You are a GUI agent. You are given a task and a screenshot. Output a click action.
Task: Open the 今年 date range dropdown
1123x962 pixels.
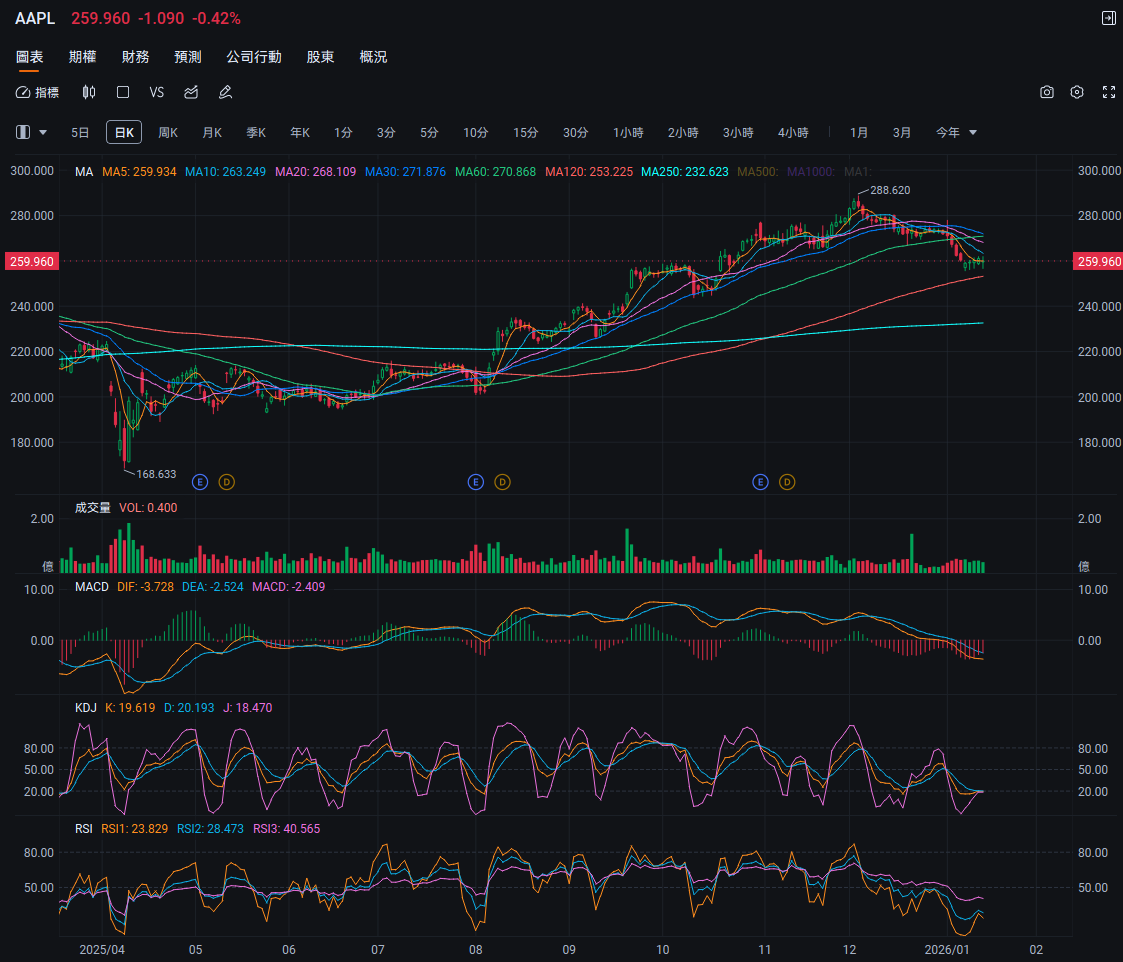[956, 132]
